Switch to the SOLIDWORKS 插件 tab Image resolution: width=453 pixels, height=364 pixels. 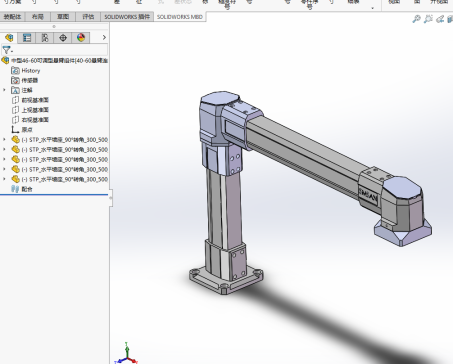tap(127, 17)
